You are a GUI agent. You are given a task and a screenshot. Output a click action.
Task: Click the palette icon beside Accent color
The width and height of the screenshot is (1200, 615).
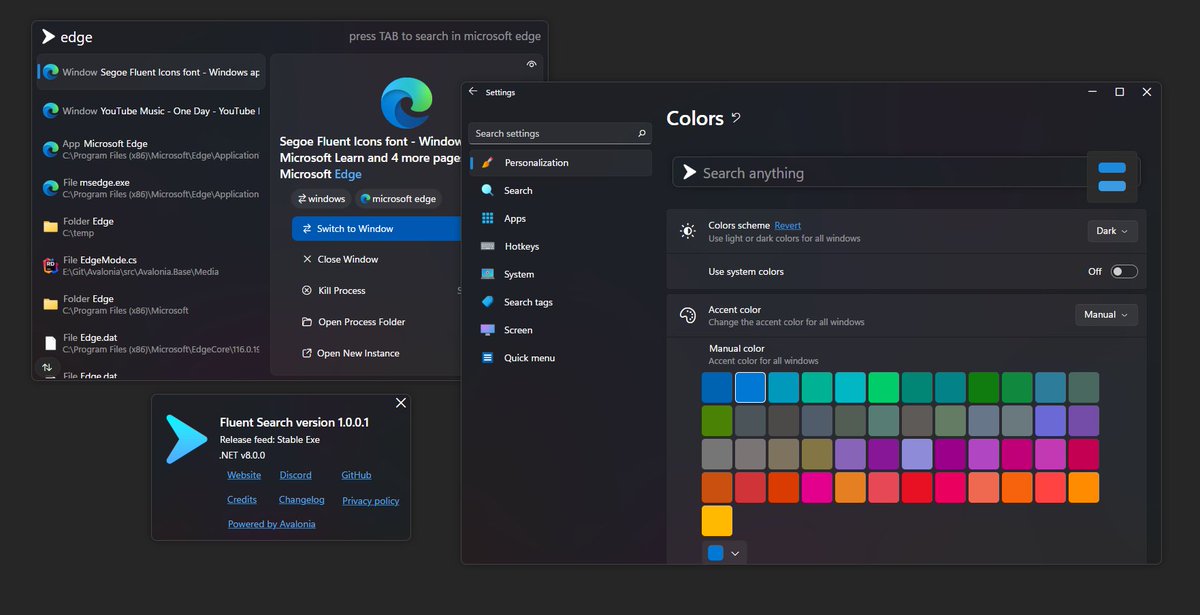687,315
